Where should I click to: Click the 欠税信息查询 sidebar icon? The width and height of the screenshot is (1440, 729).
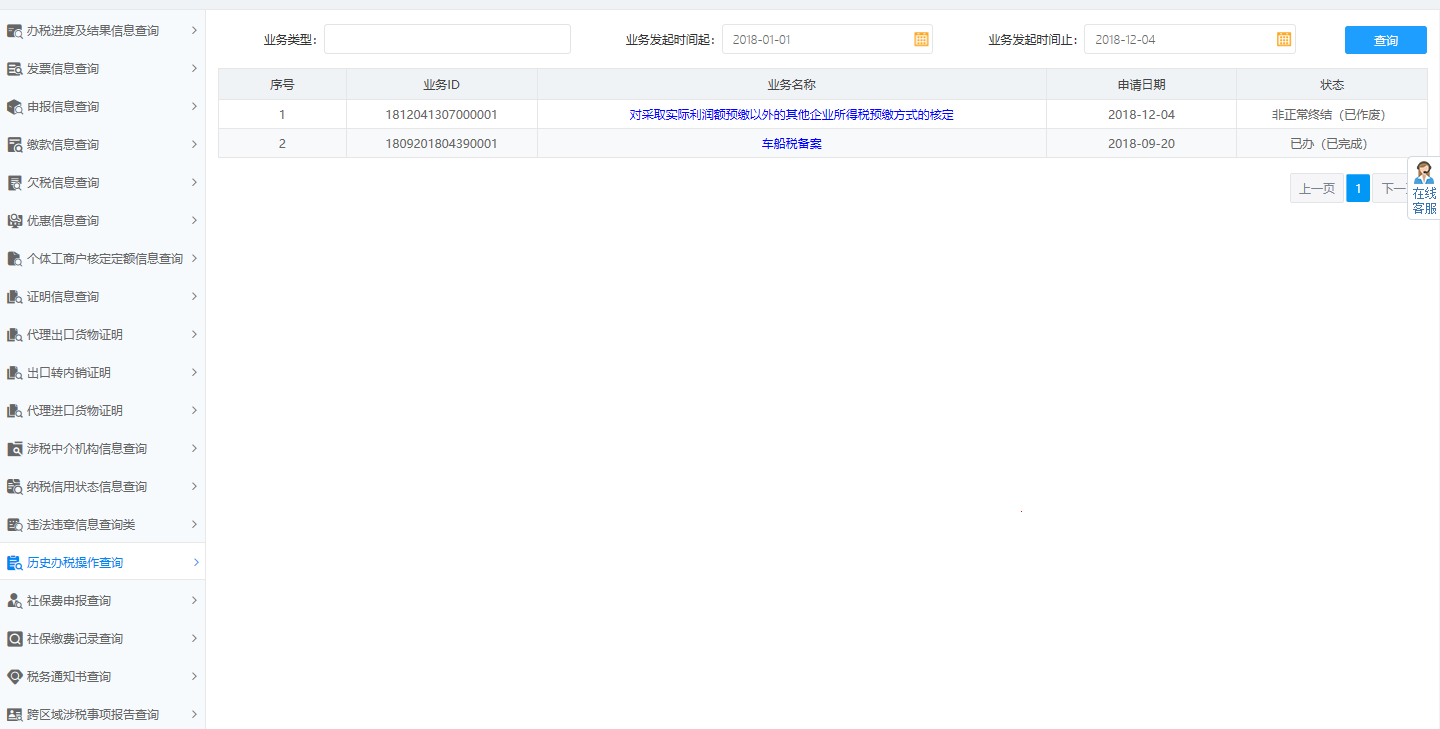click(x=15, y=183)
